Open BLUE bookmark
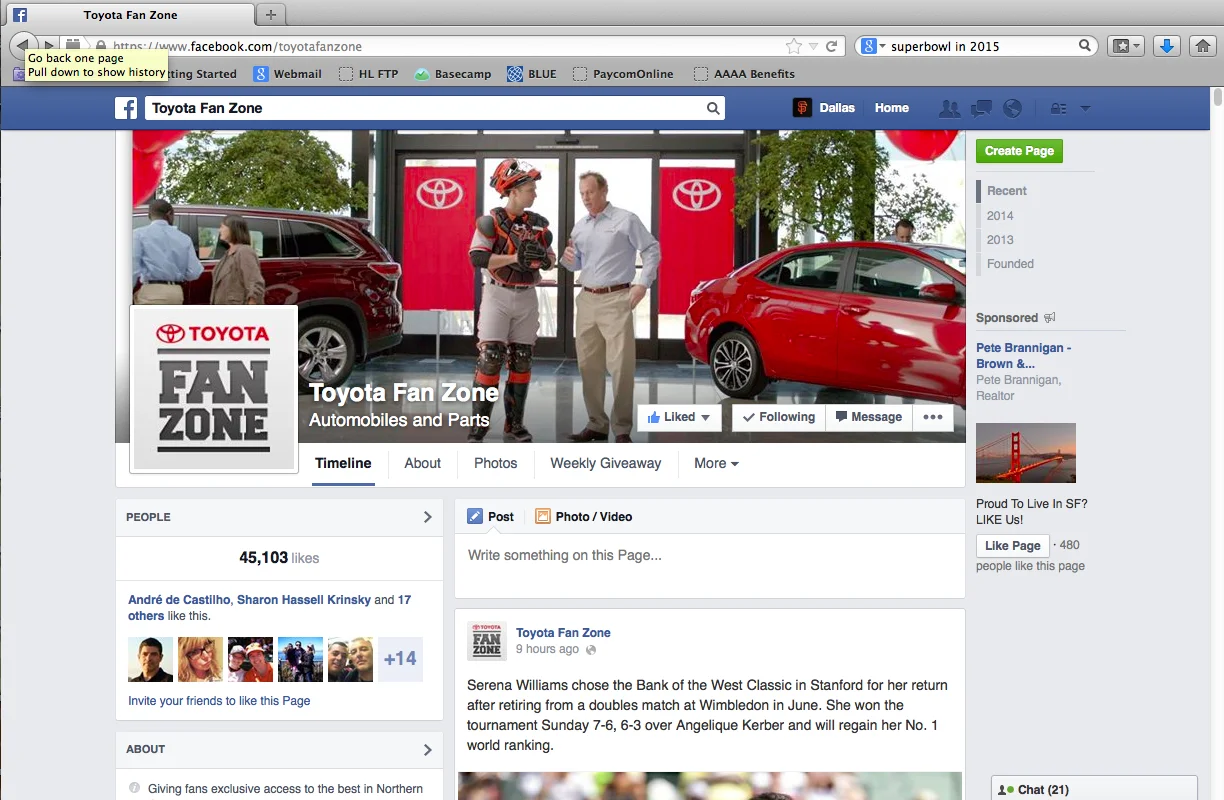 point(532,74)
